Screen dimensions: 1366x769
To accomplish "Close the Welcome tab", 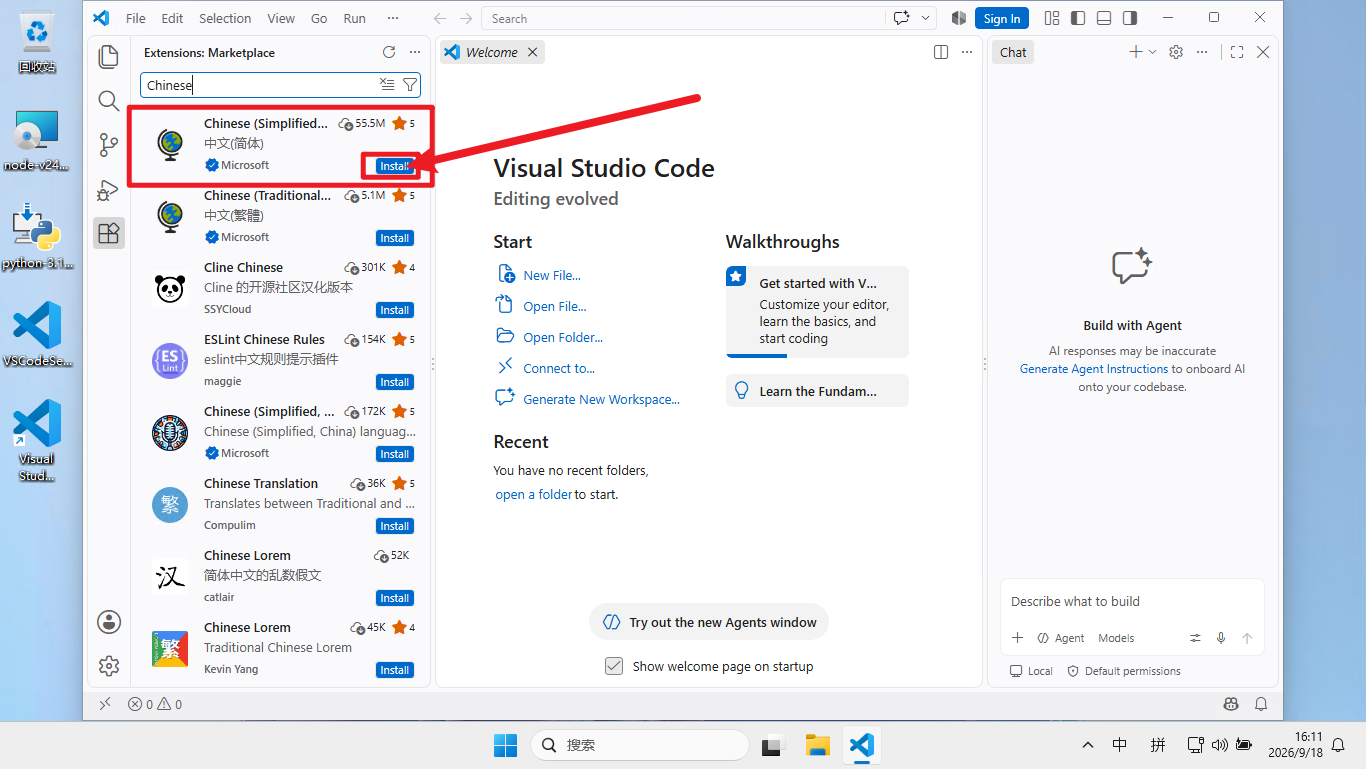I will 532,52.
